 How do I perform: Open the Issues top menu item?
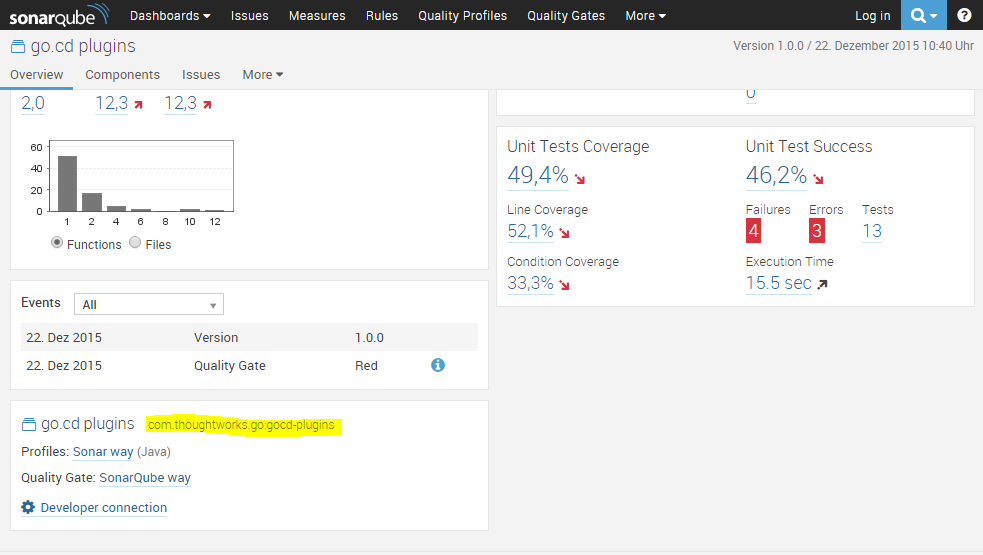[250, 16]
